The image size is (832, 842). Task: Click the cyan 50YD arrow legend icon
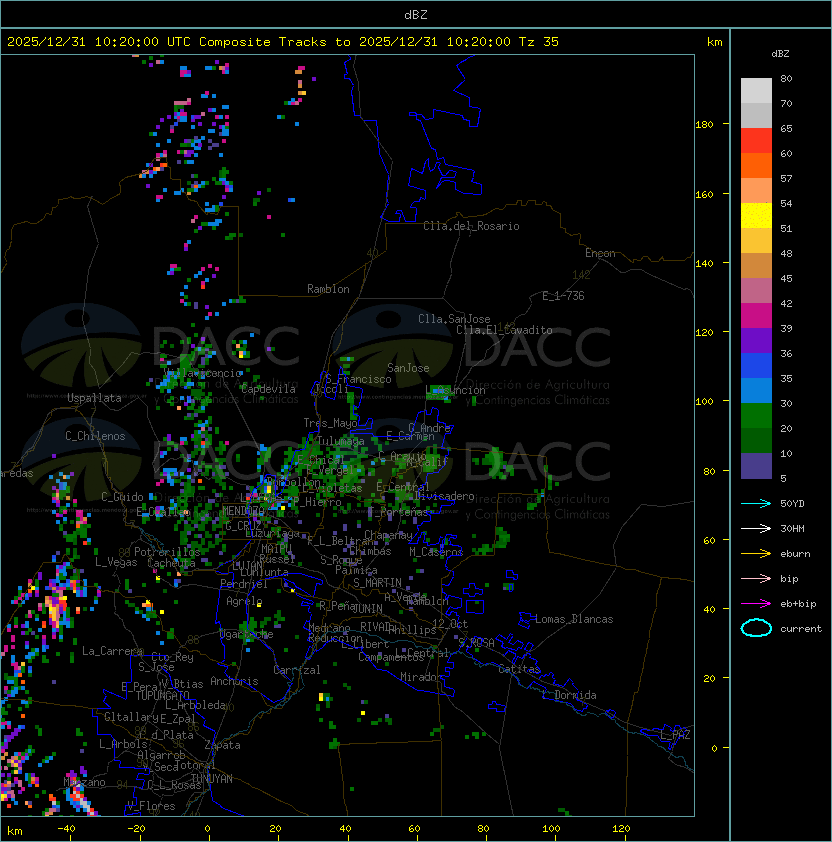[x=756, y=503]
